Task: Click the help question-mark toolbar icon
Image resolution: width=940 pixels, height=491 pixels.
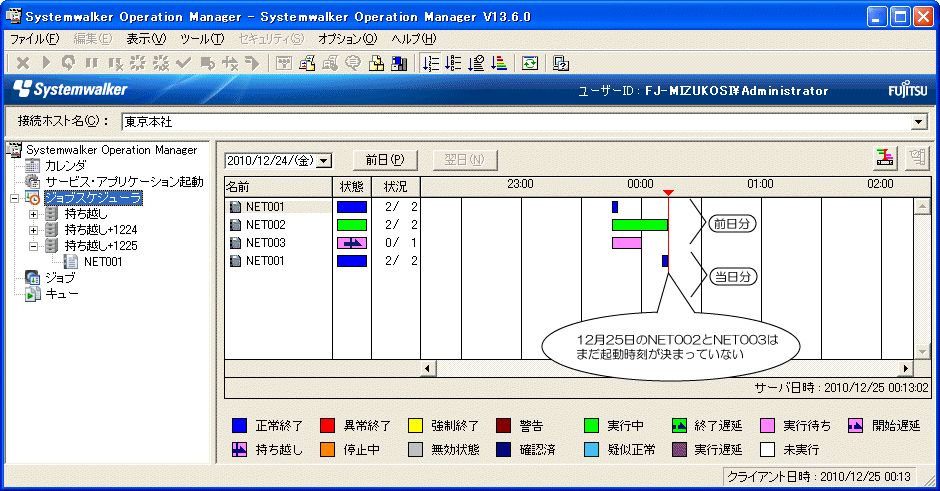Action: tap(561, 63)
